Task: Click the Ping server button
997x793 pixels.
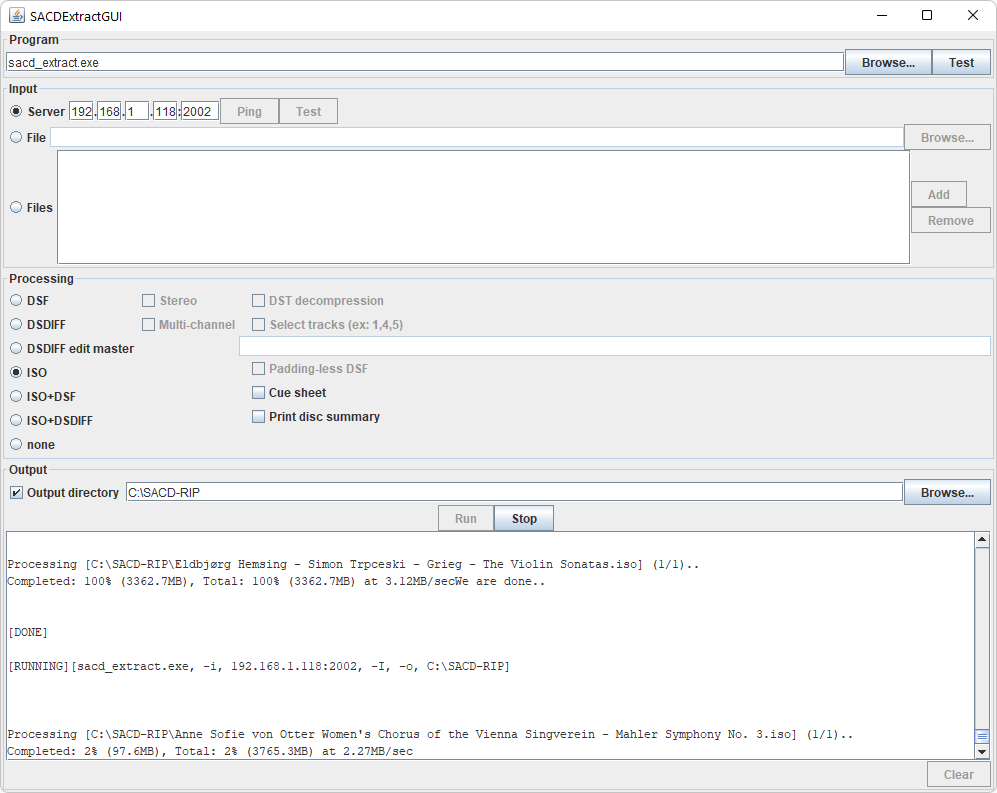Action: tap(249, 111)
